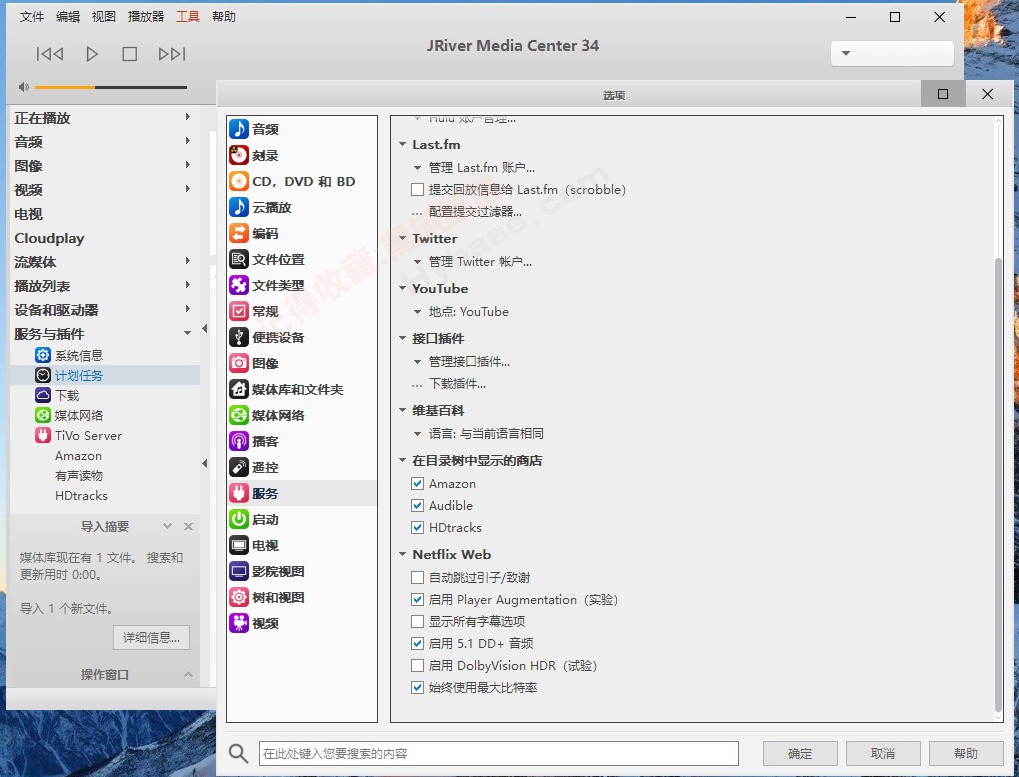Screen dimensions: 1019x777
Task: Toggle 始终使用最大比特率 checkbox
Action: (x=417, y=688)
